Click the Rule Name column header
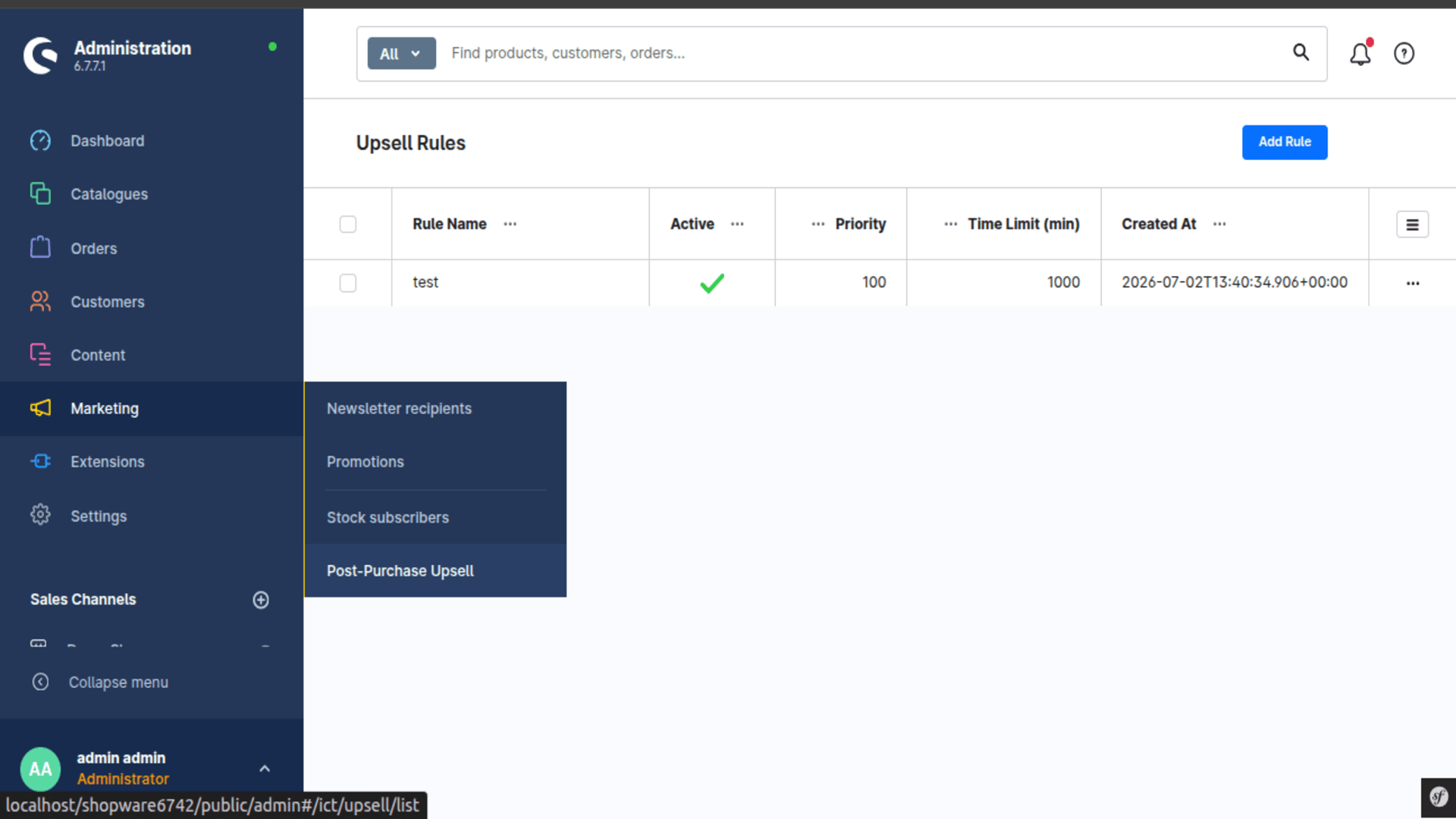This screenshot has width=1456, height=819. click(449, 224)
